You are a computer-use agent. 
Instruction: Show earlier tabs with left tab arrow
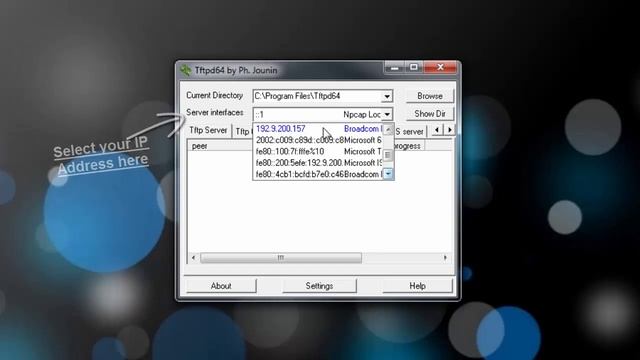[437, 130]
